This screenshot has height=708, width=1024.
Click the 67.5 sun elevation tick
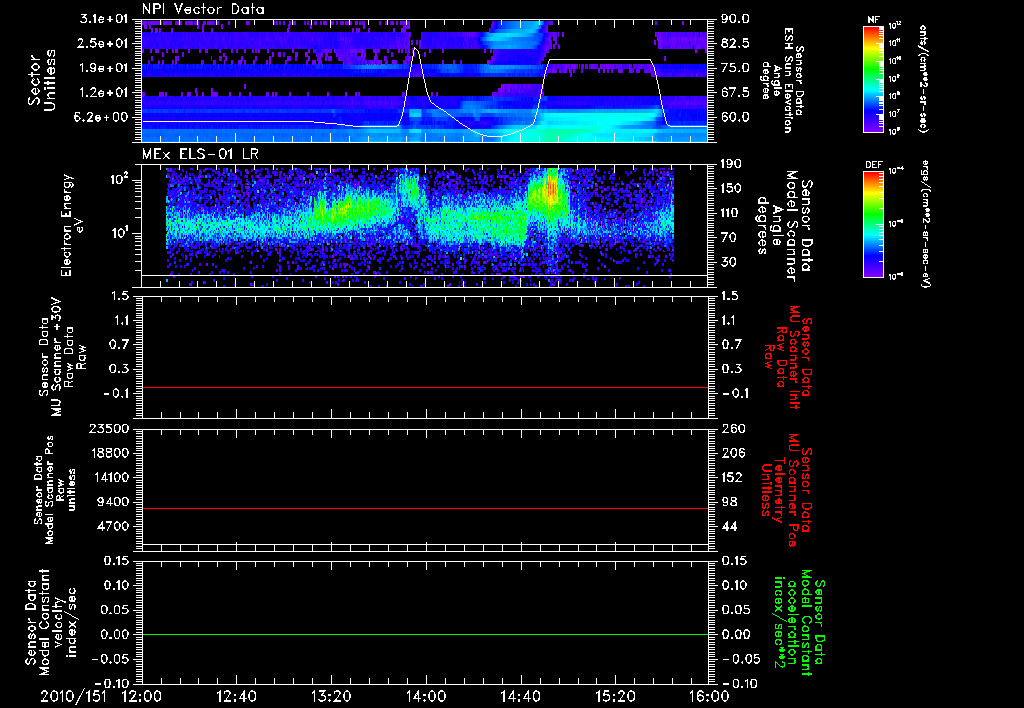735,93
